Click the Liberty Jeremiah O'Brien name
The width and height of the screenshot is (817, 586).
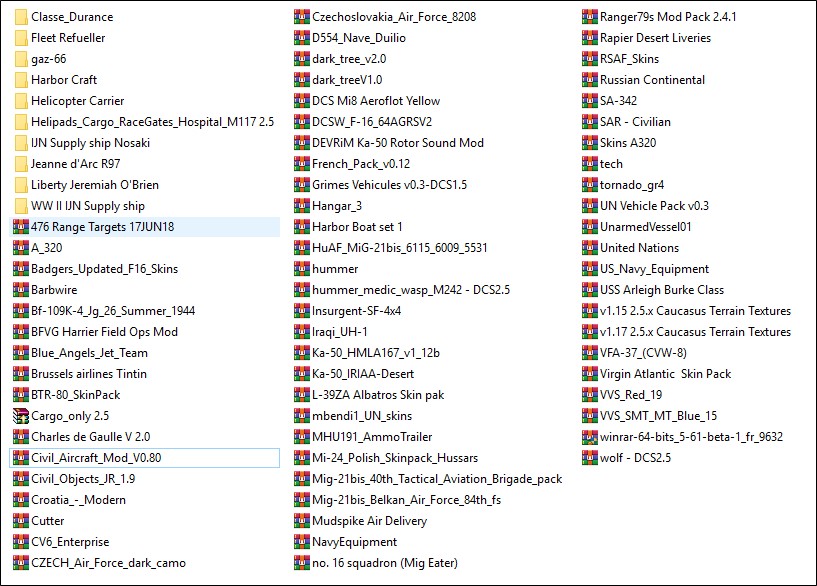click(x=95, y=185)
